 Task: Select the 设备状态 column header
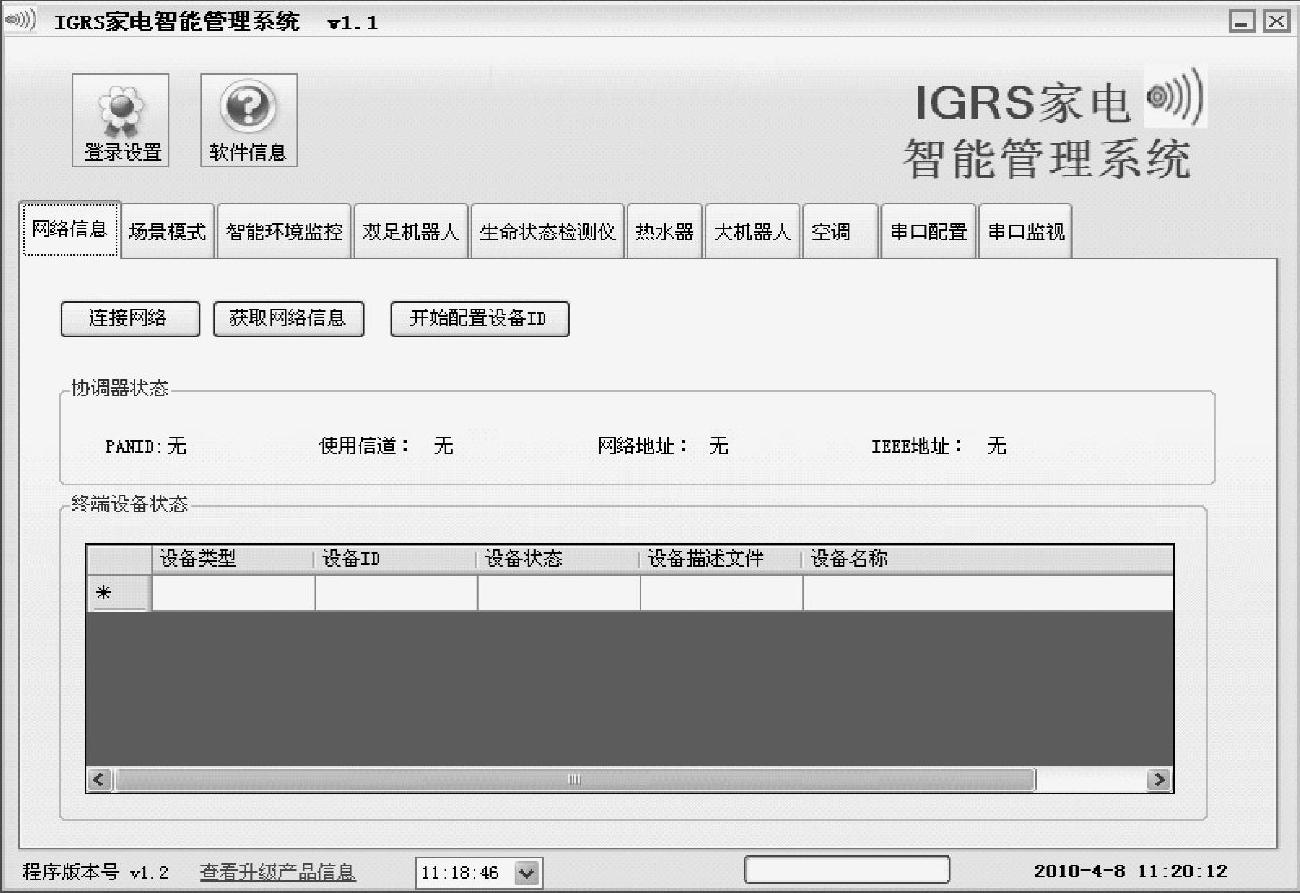559,560
